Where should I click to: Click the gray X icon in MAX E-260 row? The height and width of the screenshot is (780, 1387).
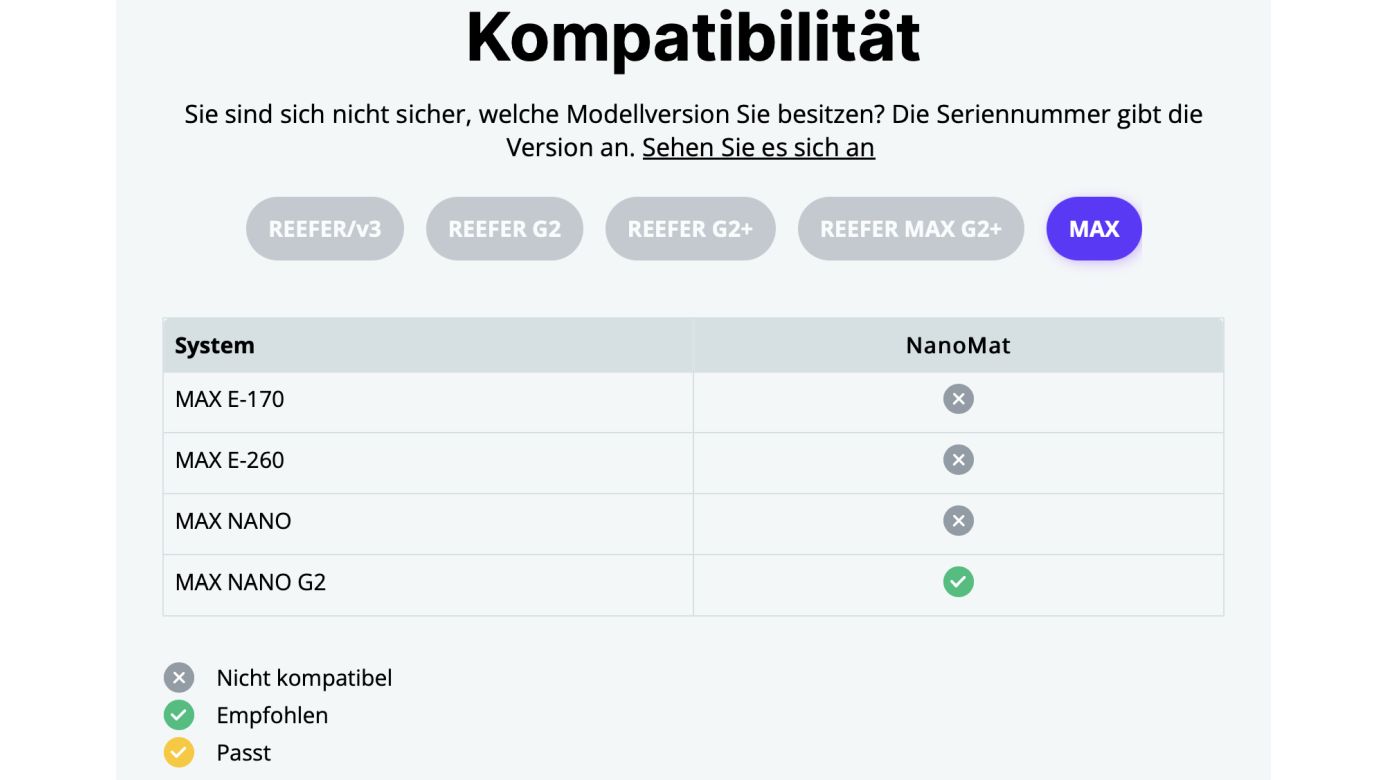958,460
